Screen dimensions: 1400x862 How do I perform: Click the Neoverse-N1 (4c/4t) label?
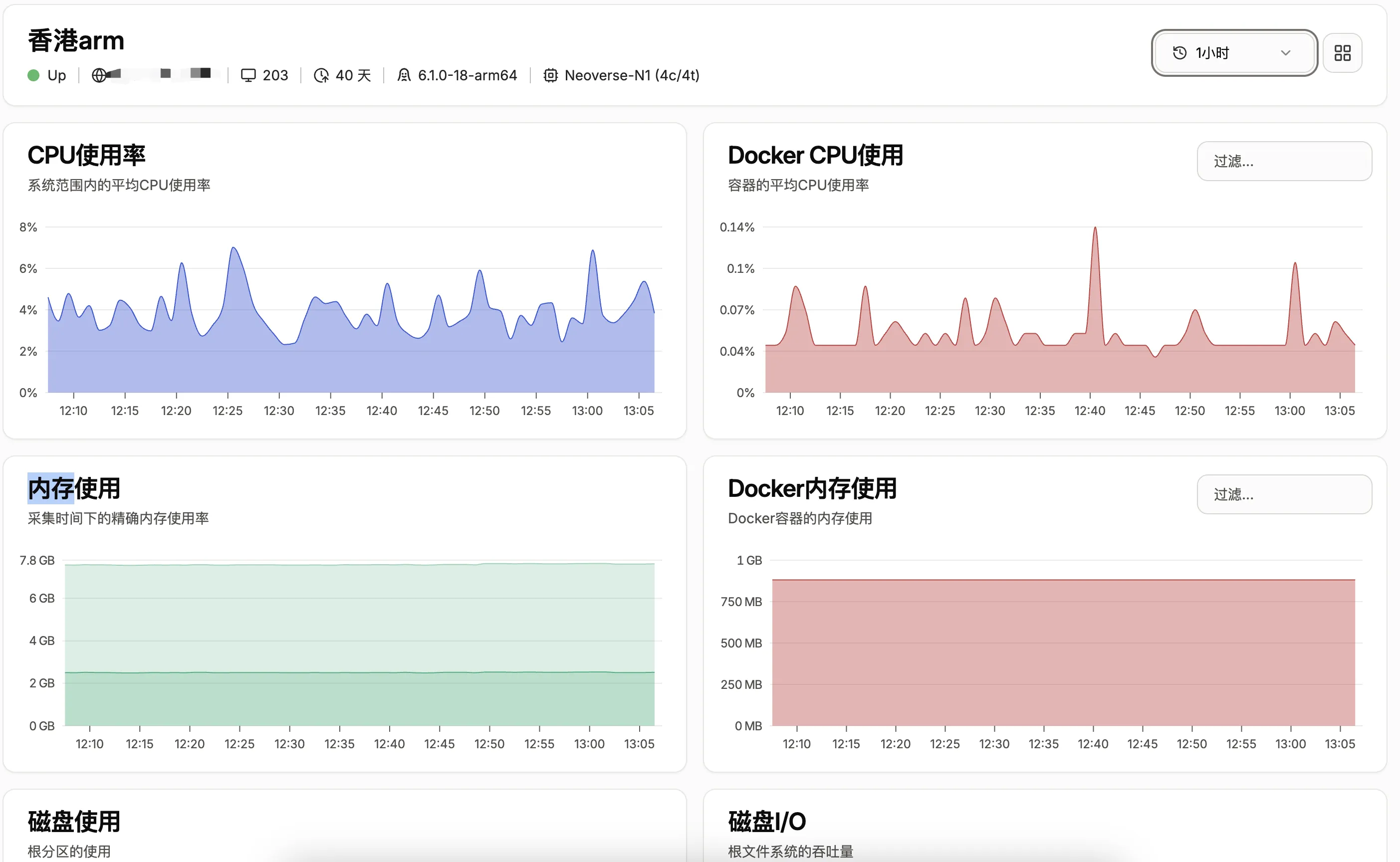pos(632,75)
